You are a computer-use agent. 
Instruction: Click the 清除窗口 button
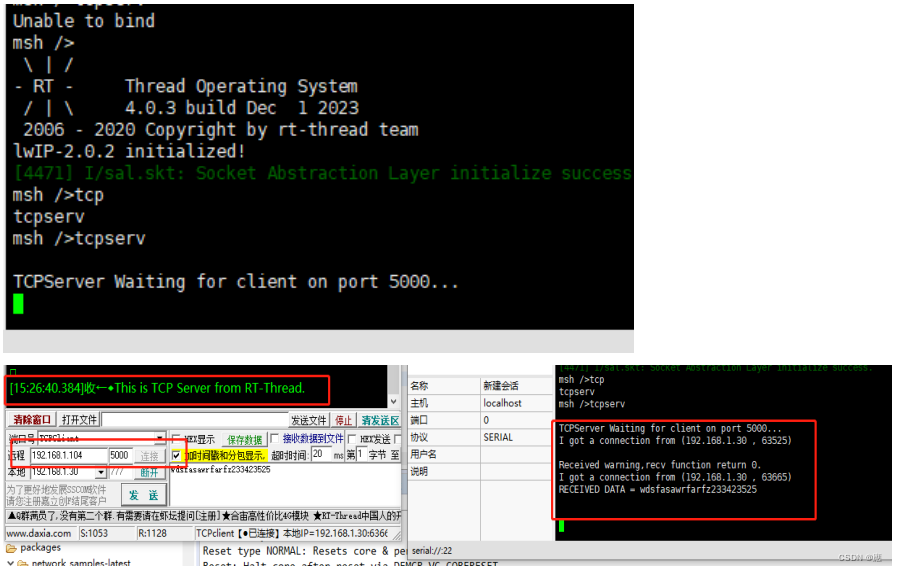tap(32, 420)
